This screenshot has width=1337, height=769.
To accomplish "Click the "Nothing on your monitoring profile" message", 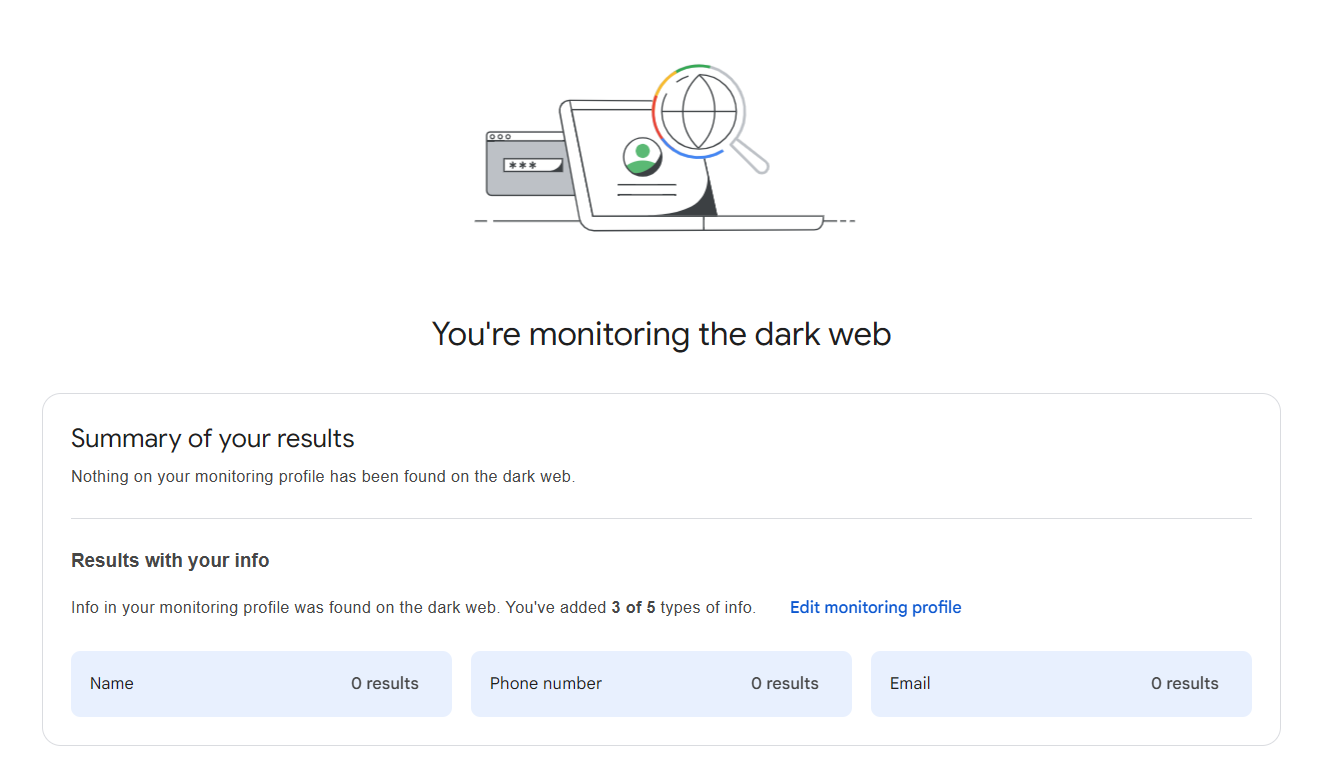I will [323, 477].
